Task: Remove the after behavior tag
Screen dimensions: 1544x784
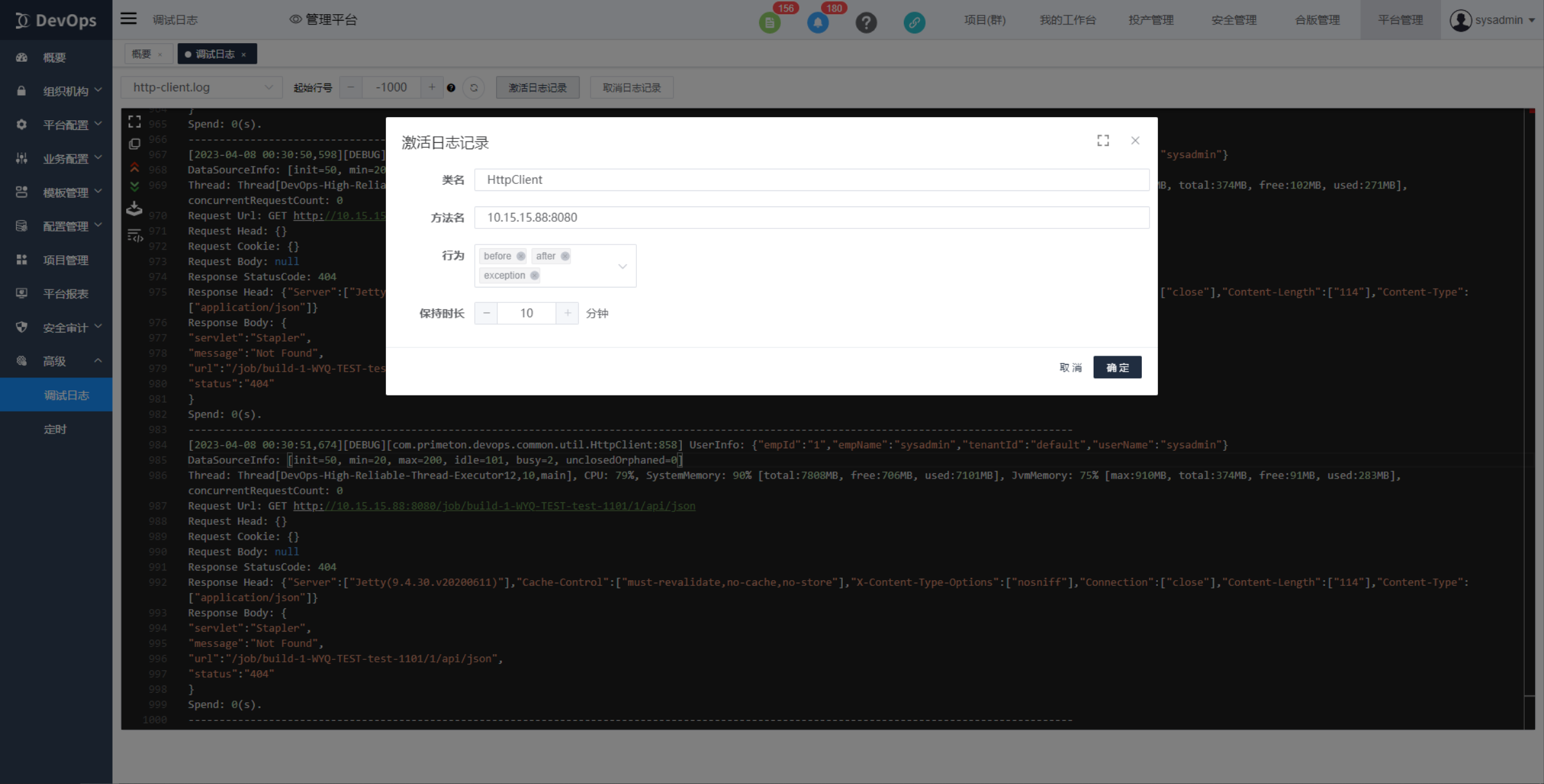Action: click(565, 256)
